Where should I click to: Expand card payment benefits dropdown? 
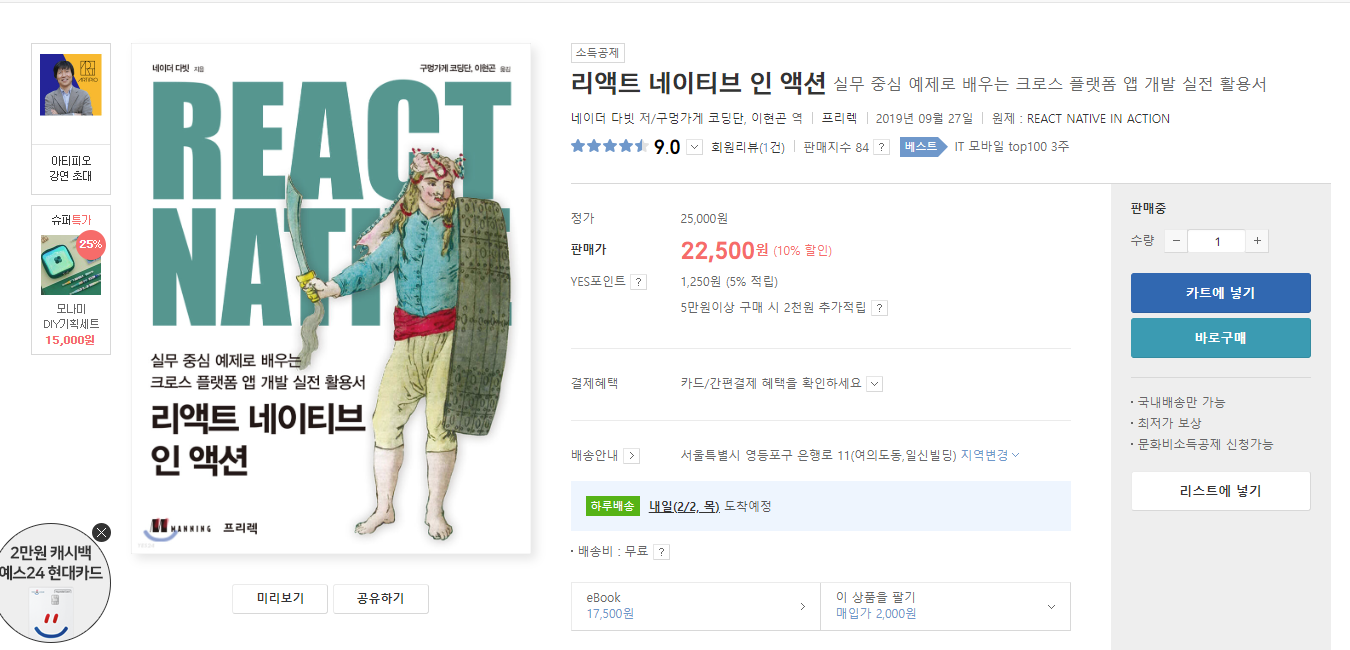pos(874,383)
